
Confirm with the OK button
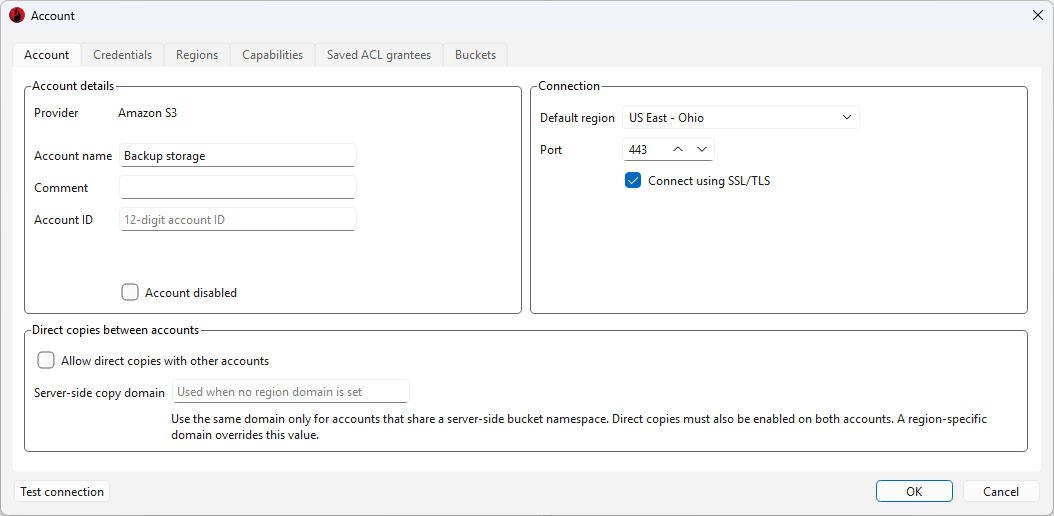pos(914,492)
